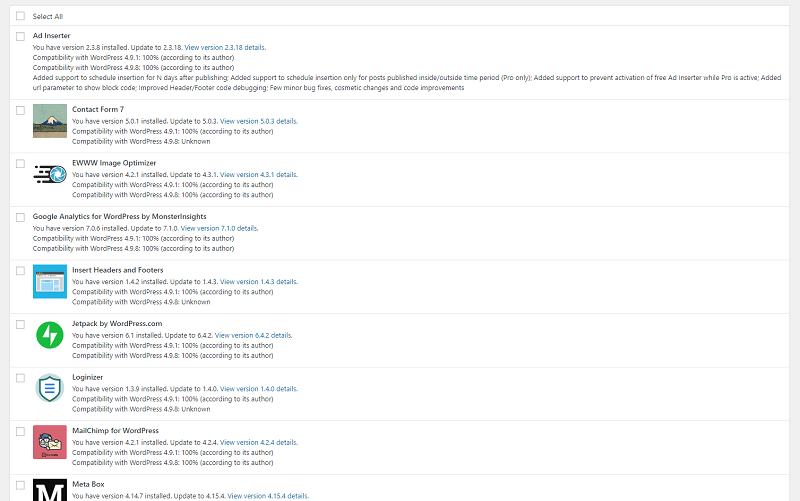This screenshot has width=800, height=501.
Task: Click the Meta Box plugin icon
Action: point(49,490)
